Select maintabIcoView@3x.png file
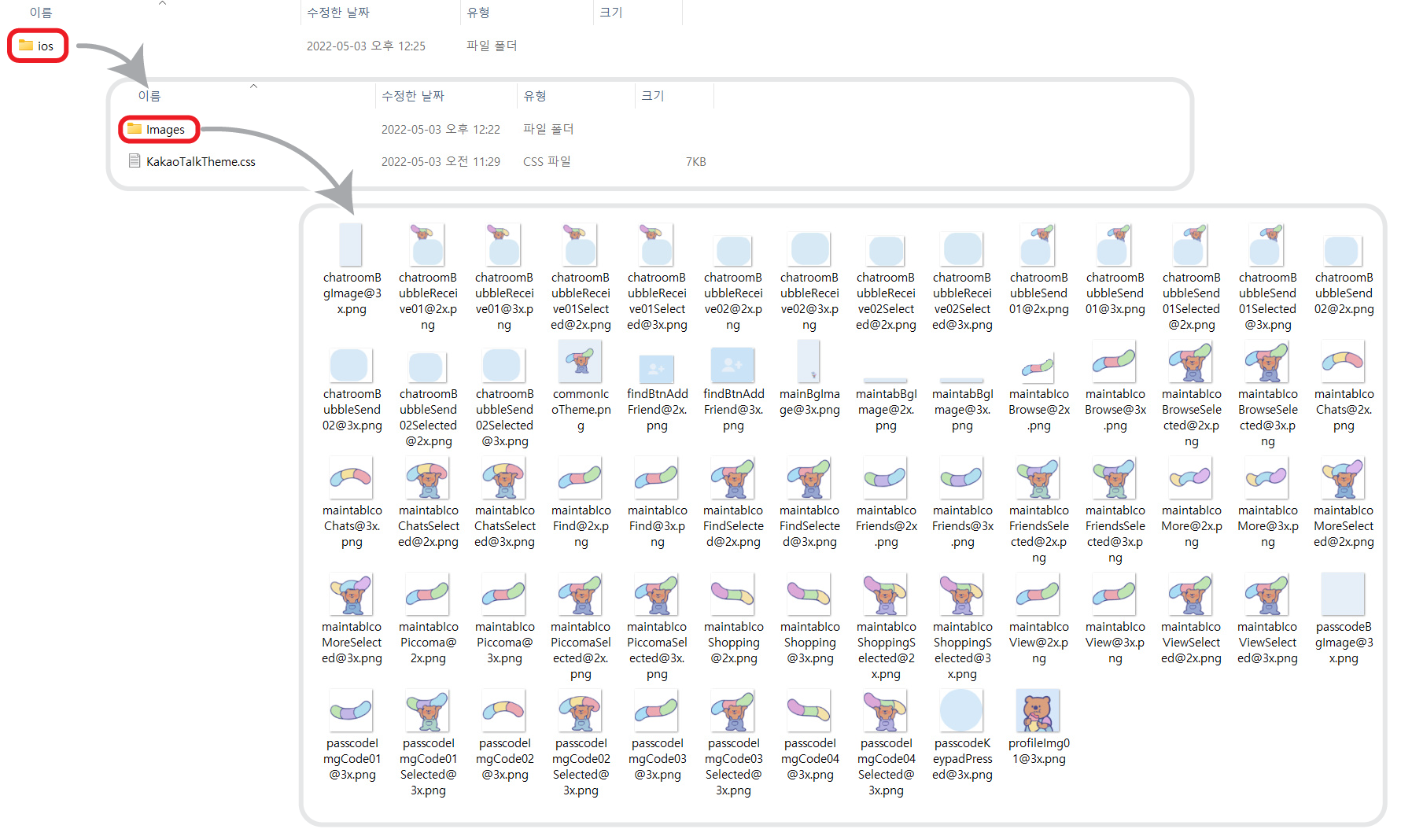The image size is (1401, 840). pyautogui.click(x=1115, y=619)
